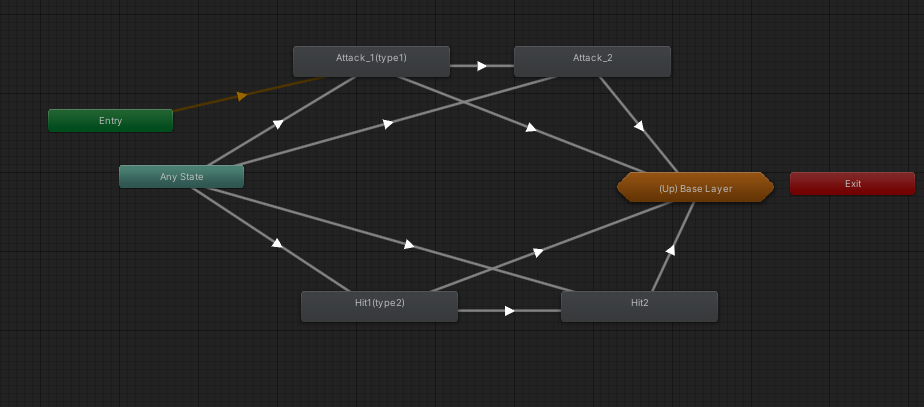Select the red Exit node

click(x=852, y=184)
